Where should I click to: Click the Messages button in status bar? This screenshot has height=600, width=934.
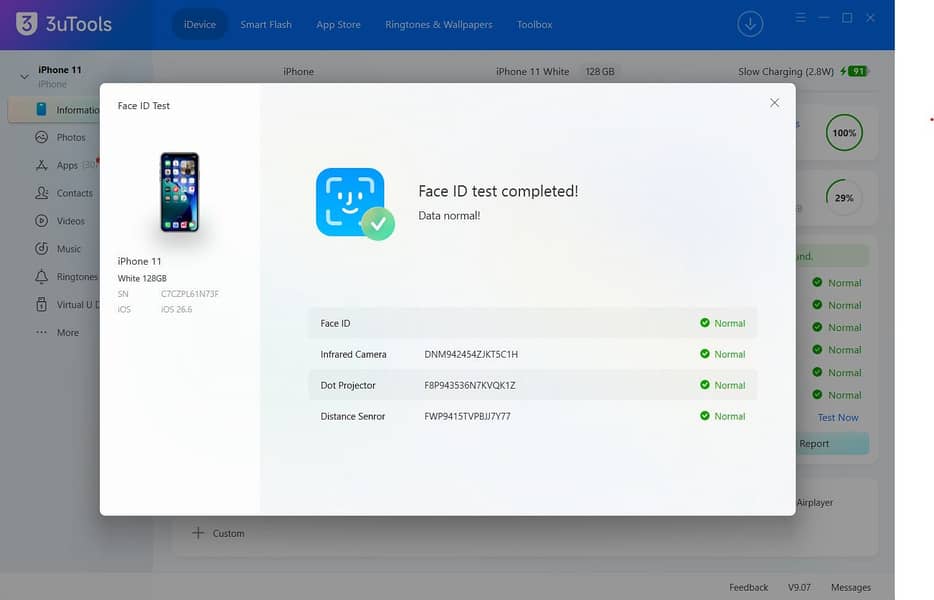pyautogui.click(x=851, y=587)
